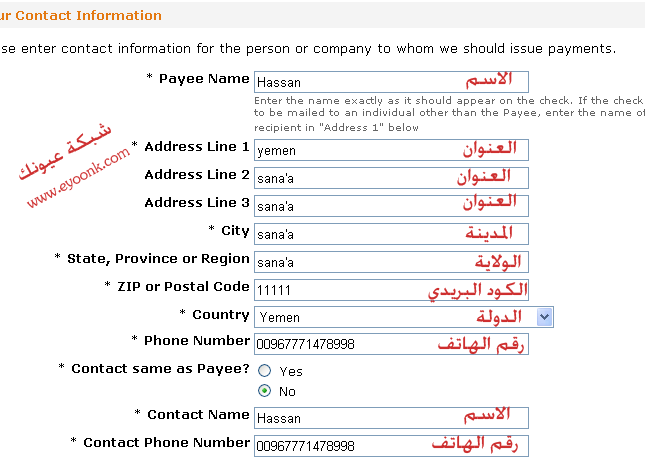The width and height of the screenshot is (645, 474).
Task: Select Yes for Contact same as Payee
Action: pyautogui.click(x=264, y=371)
